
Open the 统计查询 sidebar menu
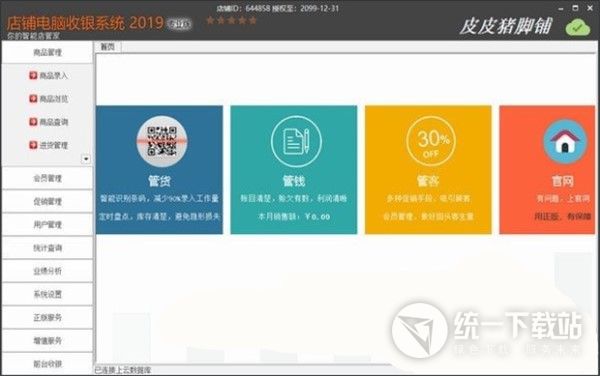(x=47, y=248)
